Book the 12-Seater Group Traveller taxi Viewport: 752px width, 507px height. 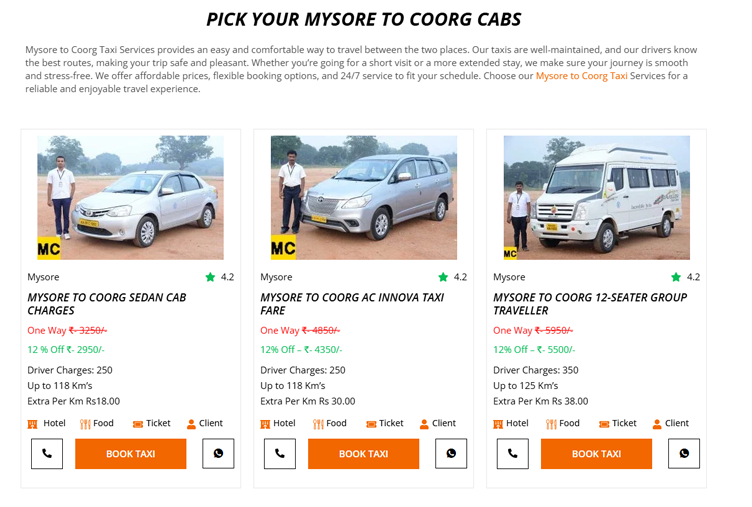(x=596, y=454)
